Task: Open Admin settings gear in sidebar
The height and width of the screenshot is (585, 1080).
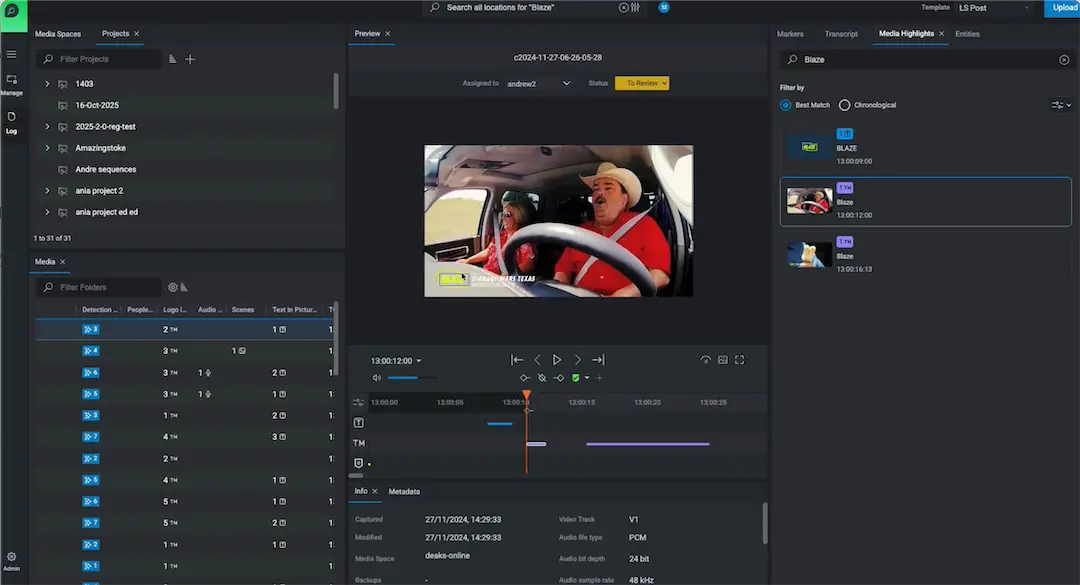Action: tap(12, 560)
